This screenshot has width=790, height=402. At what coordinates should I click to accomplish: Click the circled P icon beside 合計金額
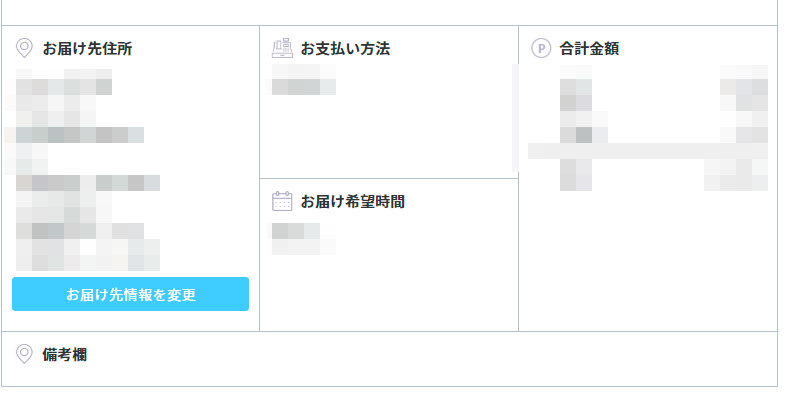pyautogui.click(x=541, y=48)
